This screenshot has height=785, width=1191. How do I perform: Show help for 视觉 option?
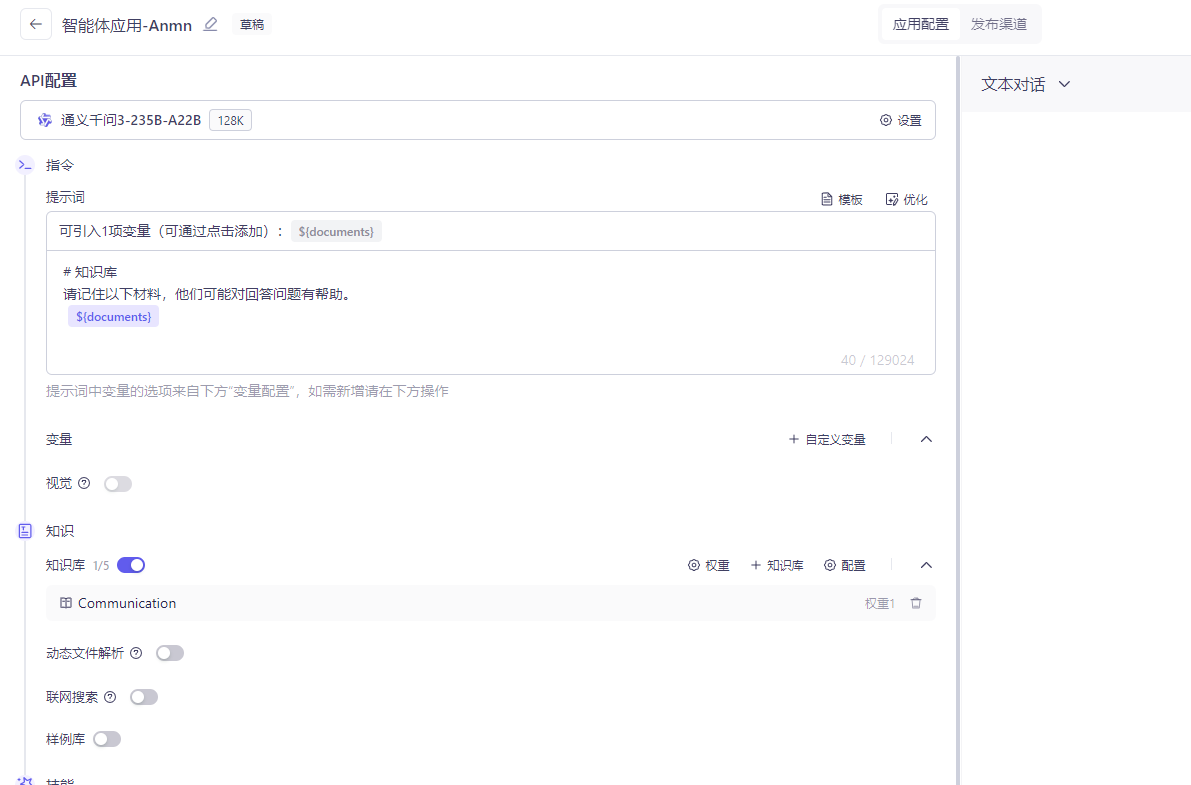tap(84, 483)
